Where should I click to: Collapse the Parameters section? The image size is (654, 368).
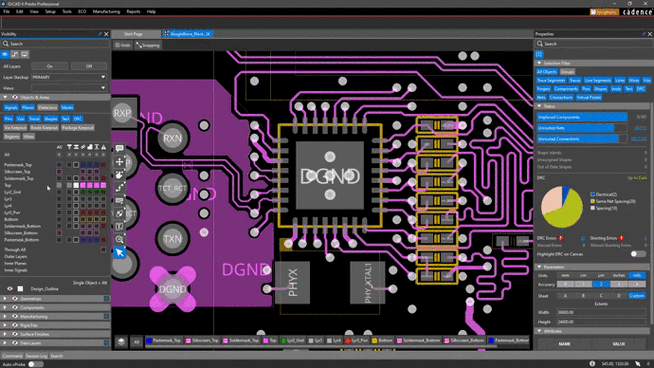(x=539, y=267)
